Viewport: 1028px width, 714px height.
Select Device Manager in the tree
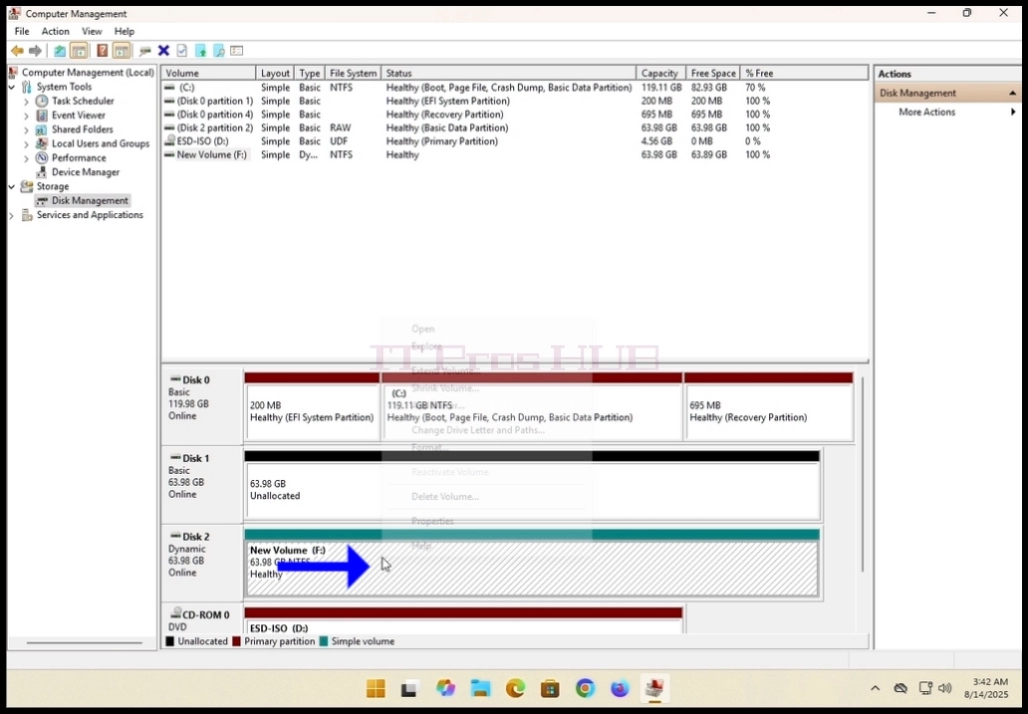pyautogui.click(x=85, y=172)
